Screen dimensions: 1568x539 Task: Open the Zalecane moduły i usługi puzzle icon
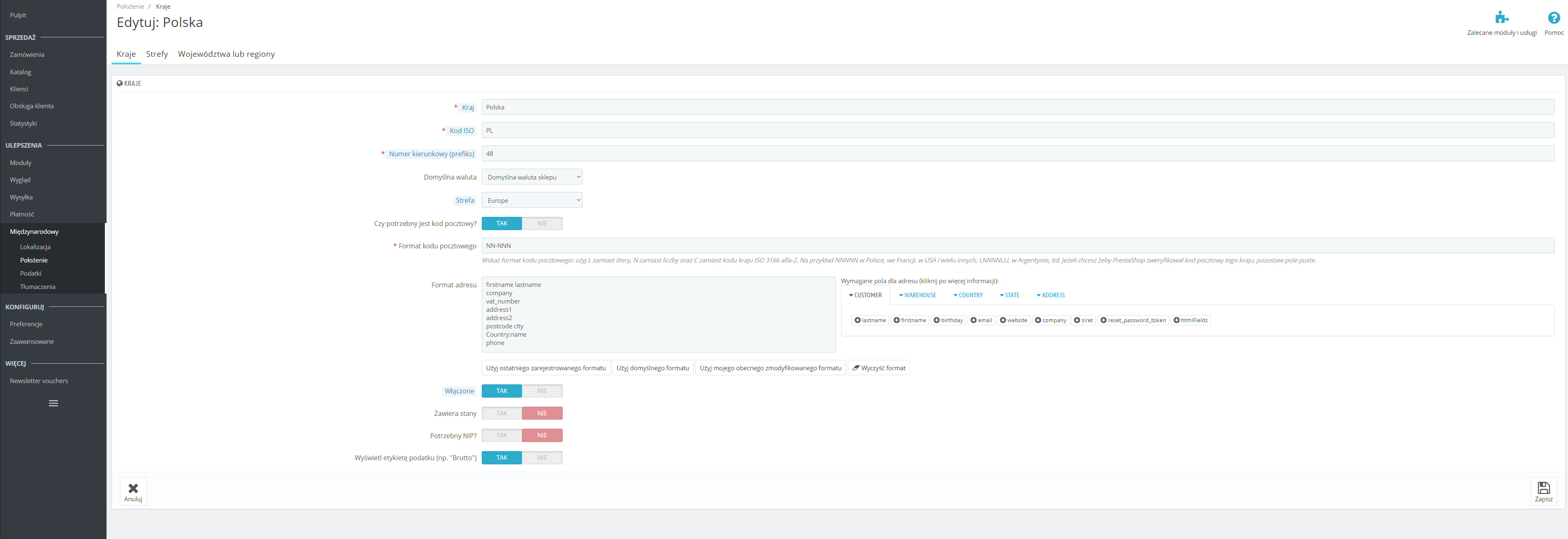click(1502, 18)
